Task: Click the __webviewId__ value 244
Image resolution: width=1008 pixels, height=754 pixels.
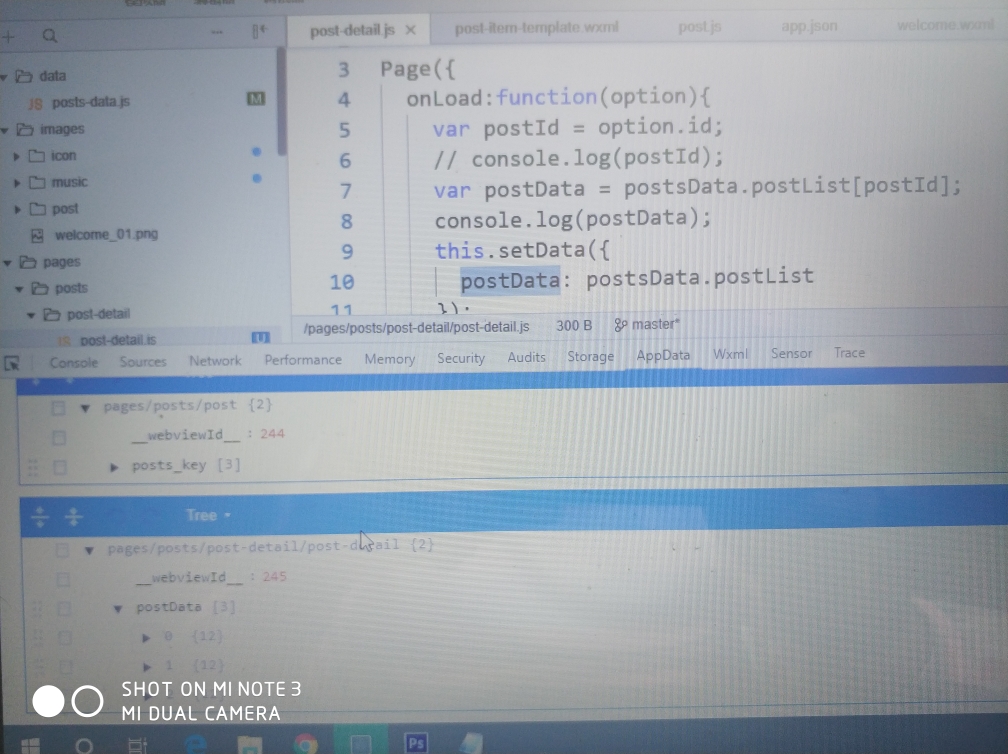Action: pyautogui.click(x=272, y=434)
